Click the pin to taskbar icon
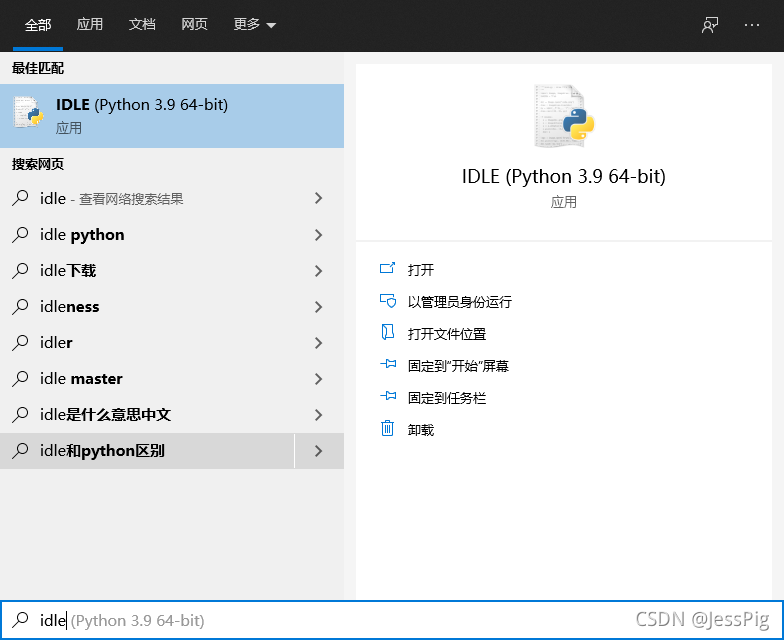This screenshot has height=640, width=784. click(x=388, y=396)
